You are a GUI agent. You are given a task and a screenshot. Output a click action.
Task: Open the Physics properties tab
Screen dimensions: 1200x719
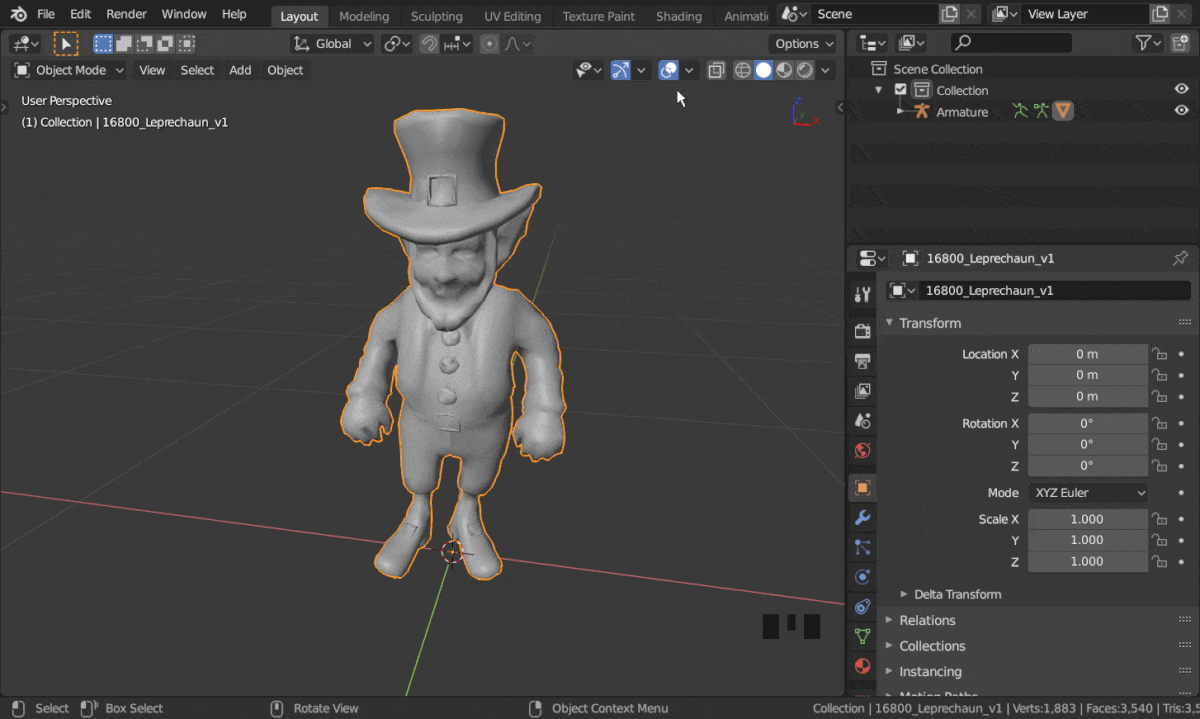pyautogui.click(x=862, y=577)
